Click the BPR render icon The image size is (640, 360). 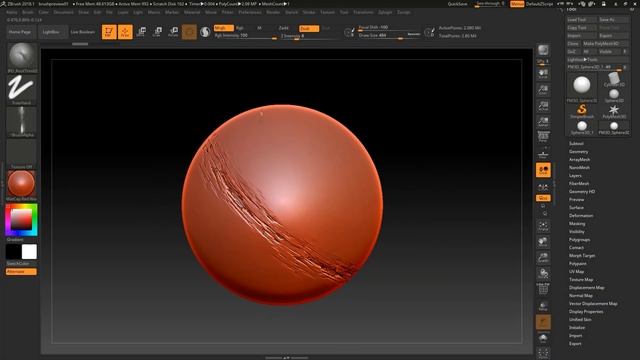click(543, 50)
